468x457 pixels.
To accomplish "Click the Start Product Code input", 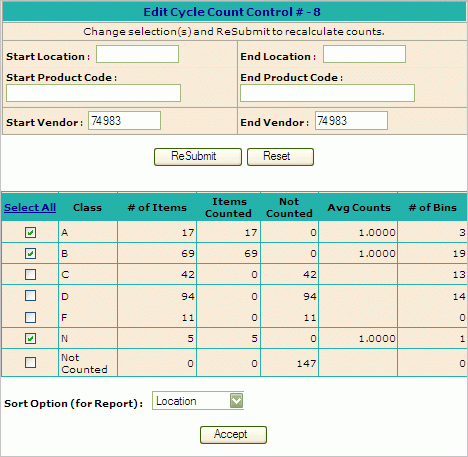I will 93,93.
